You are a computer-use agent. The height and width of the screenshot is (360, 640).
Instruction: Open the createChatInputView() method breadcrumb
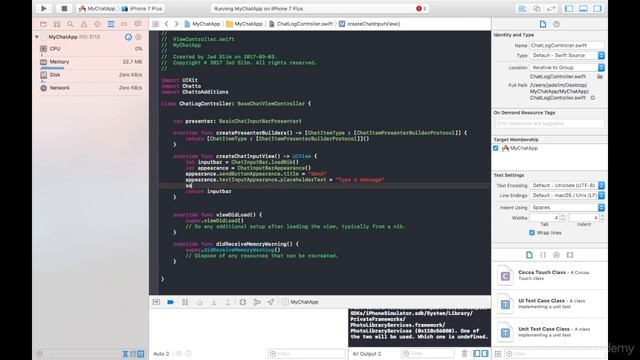tap(369, 24)
